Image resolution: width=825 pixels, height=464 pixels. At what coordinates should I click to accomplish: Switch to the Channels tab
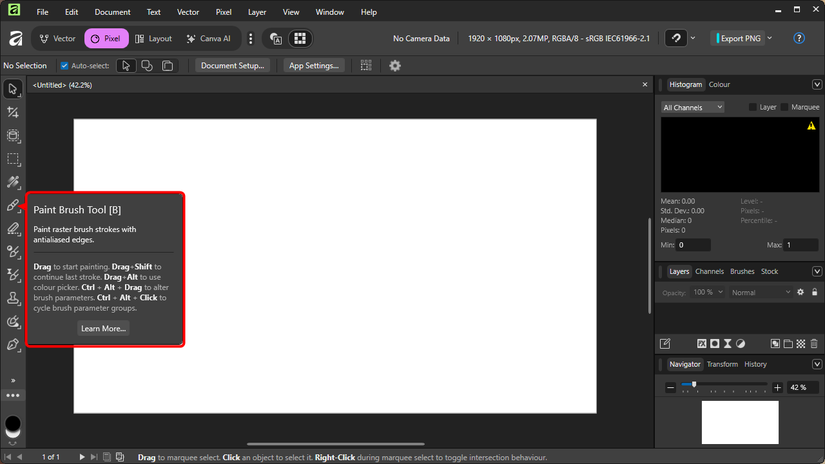click(x=709, y=271)
